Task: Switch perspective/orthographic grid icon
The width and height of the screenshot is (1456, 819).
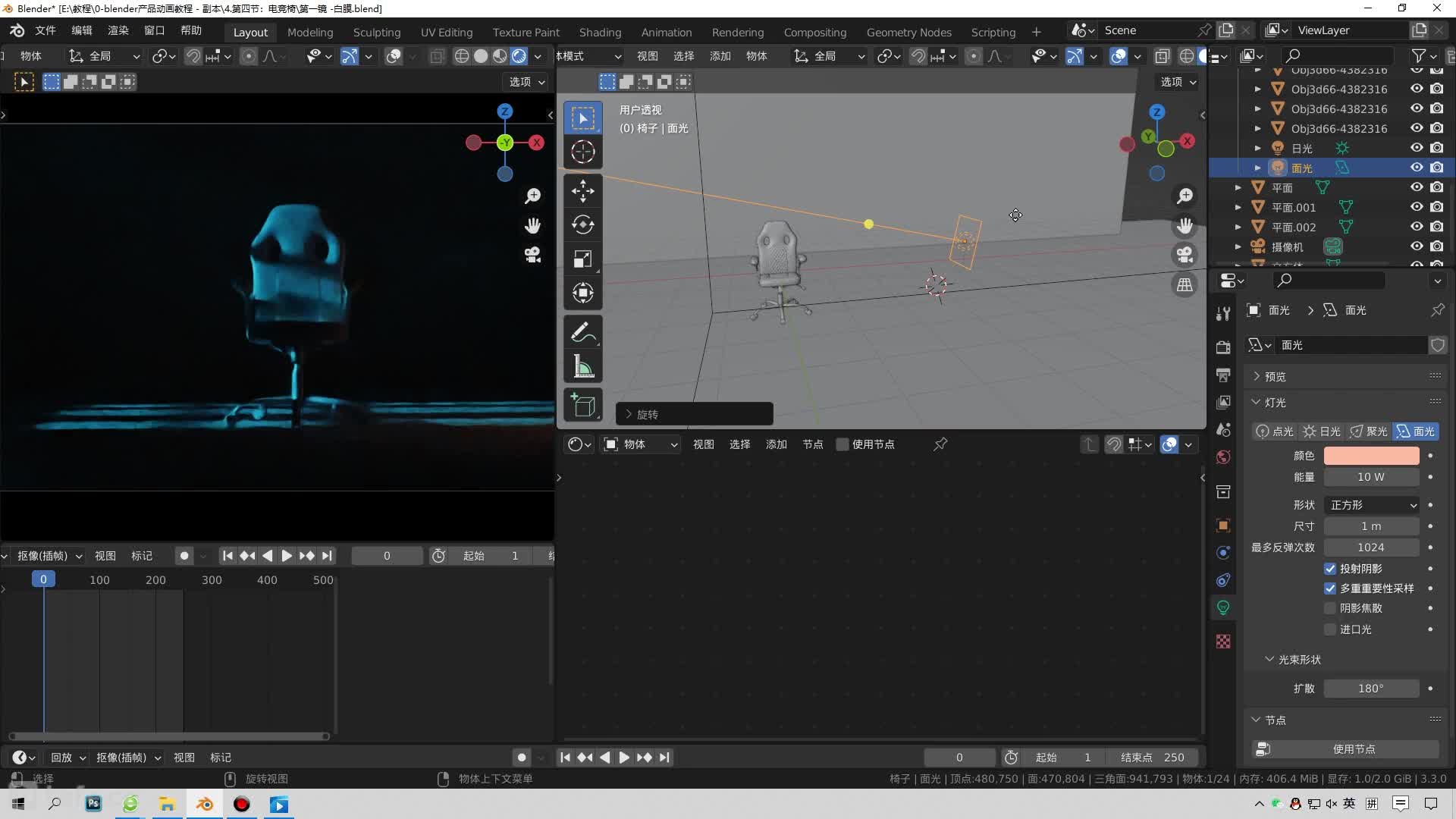Action: click(x=1185, y=285)
